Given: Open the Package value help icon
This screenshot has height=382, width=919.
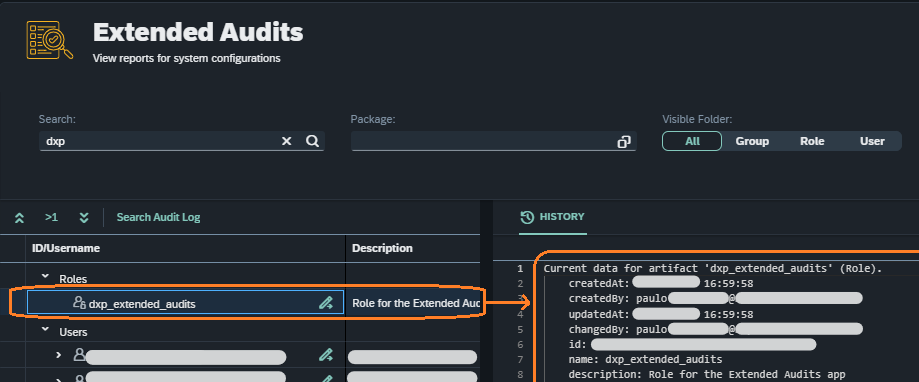Looking at the screenshot, I should point(624,142).
